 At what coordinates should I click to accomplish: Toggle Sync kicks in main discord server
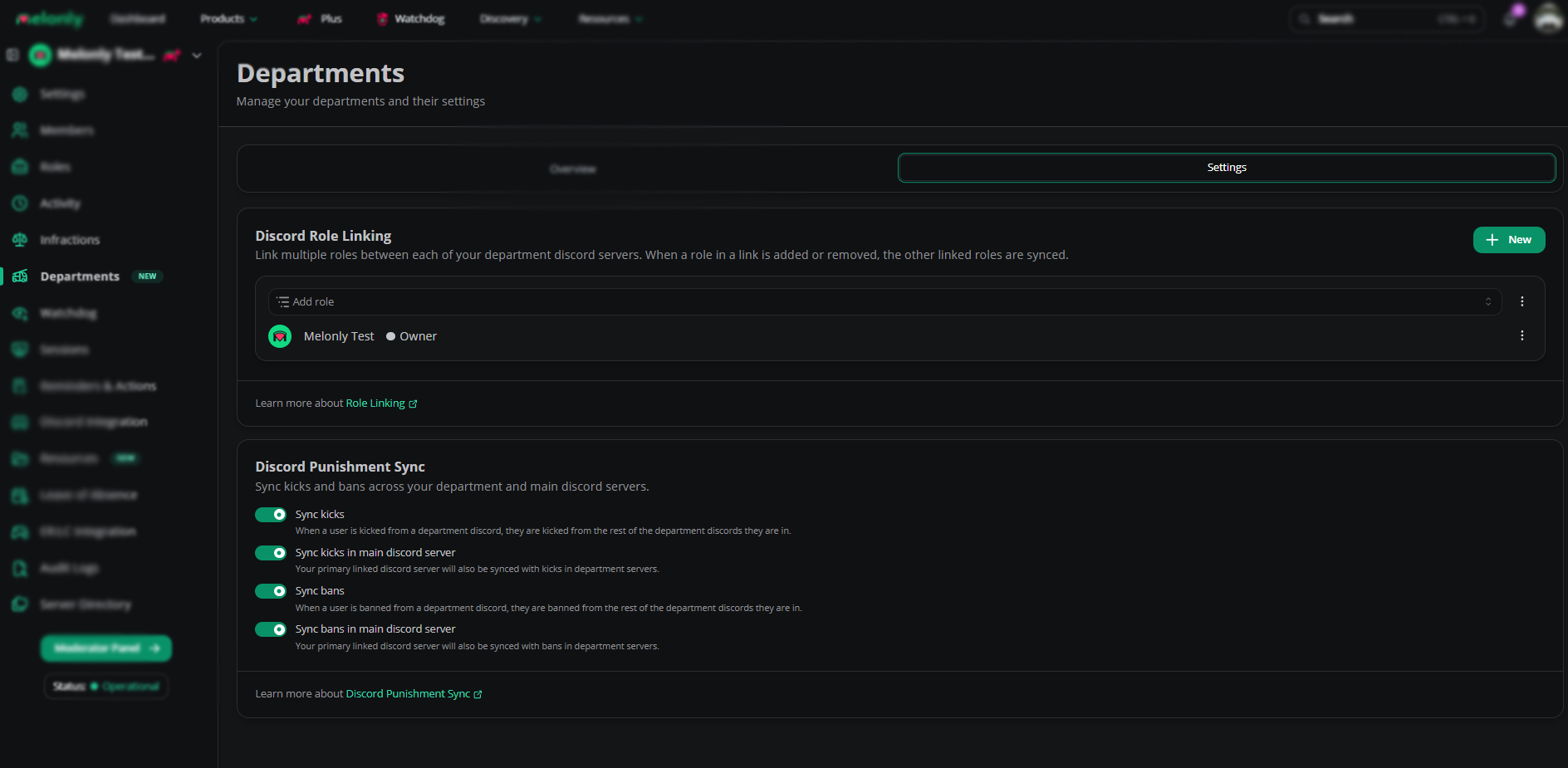271,553
